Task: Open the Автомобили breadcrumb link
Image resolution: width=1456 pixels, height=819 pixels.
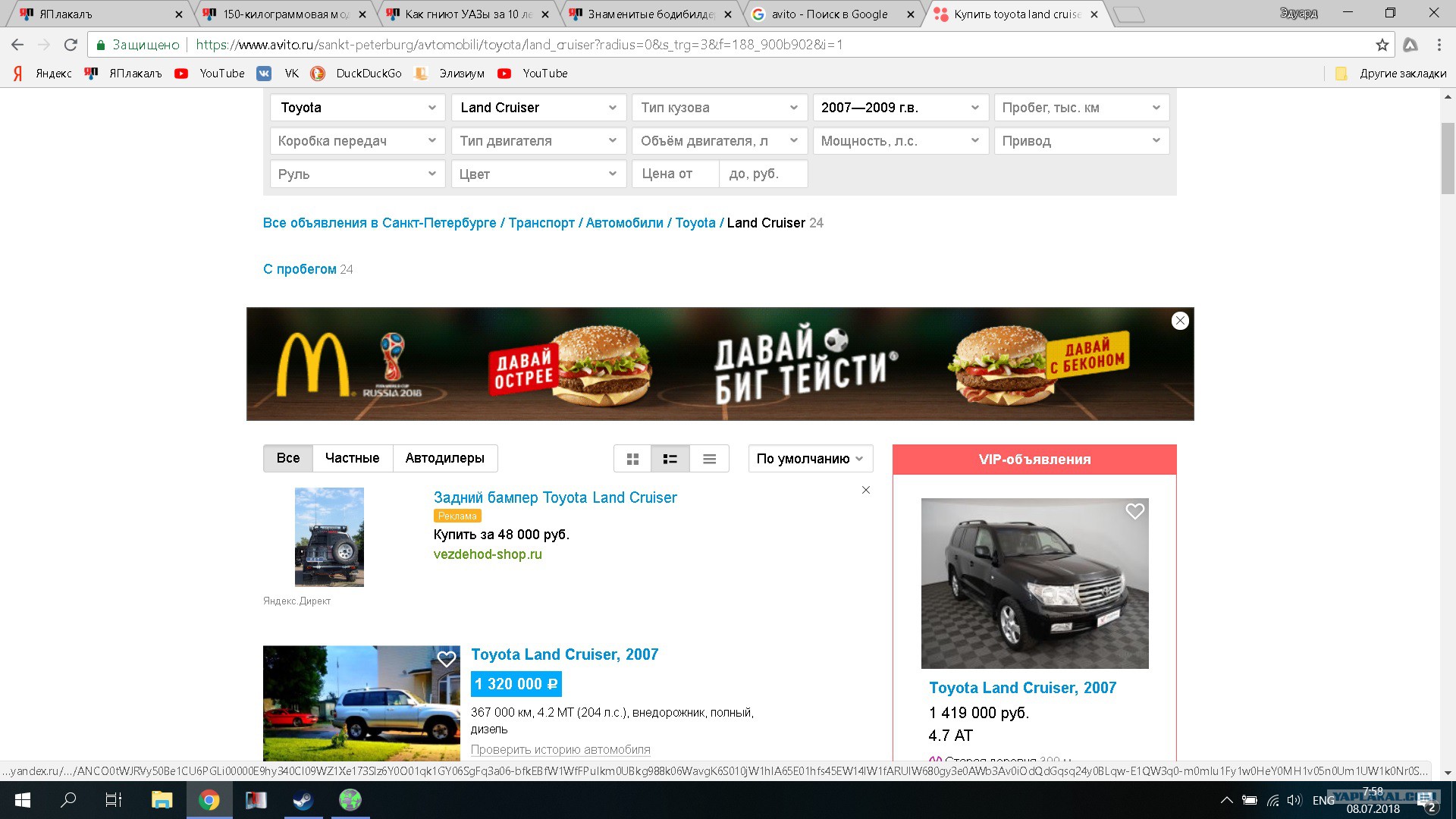Action: [x=625, y=223]
